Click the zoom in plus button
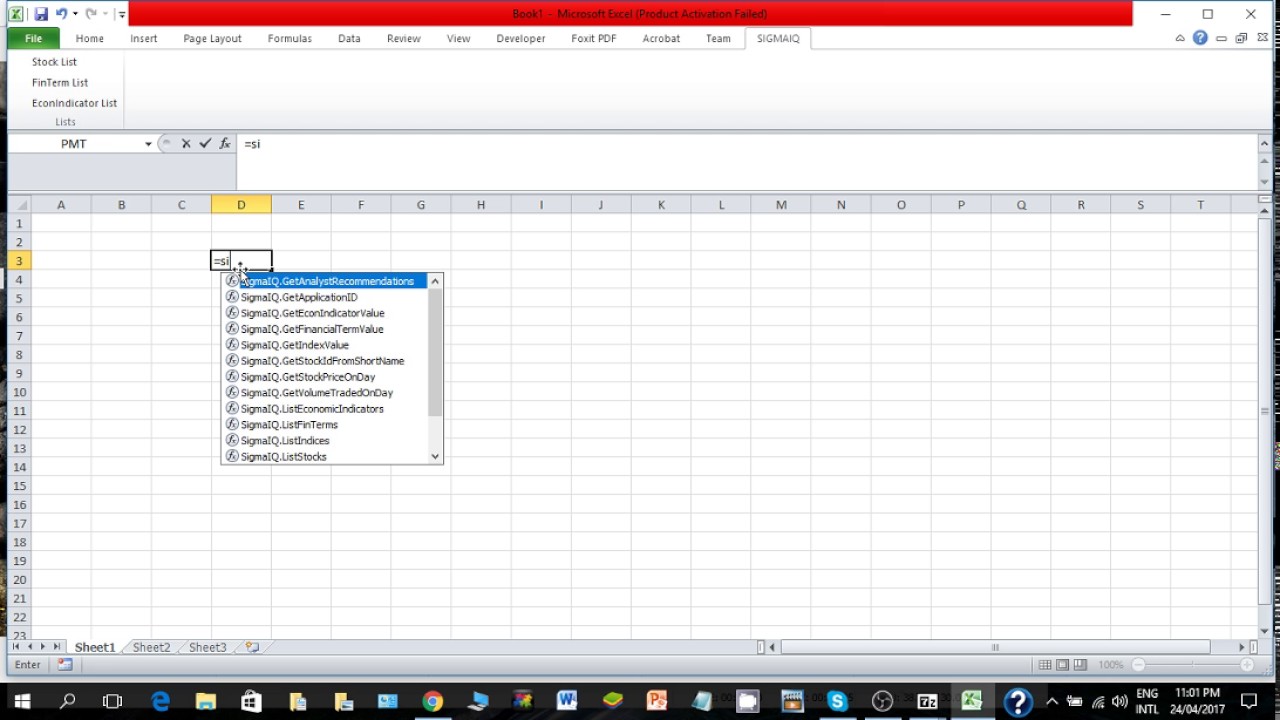The width and height of the screenshot is (1280, 720). click(x=1247, y=665)
